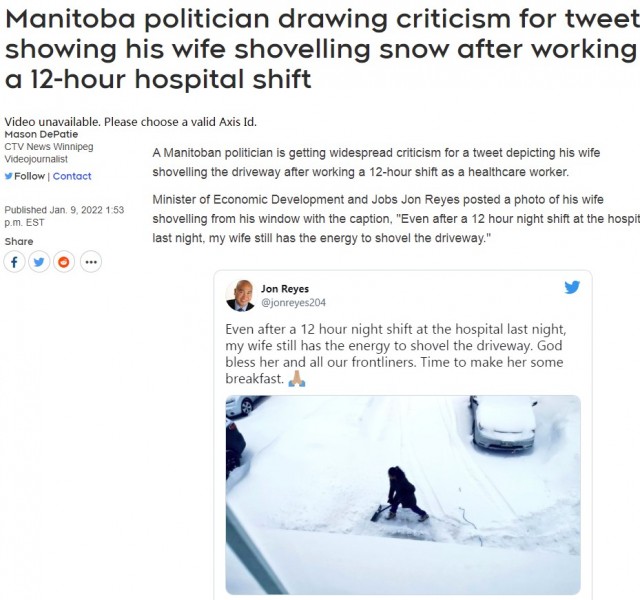Open more share options ellipsis
The height and width of the screenshot is (600, 640).
tap(90, 262)
